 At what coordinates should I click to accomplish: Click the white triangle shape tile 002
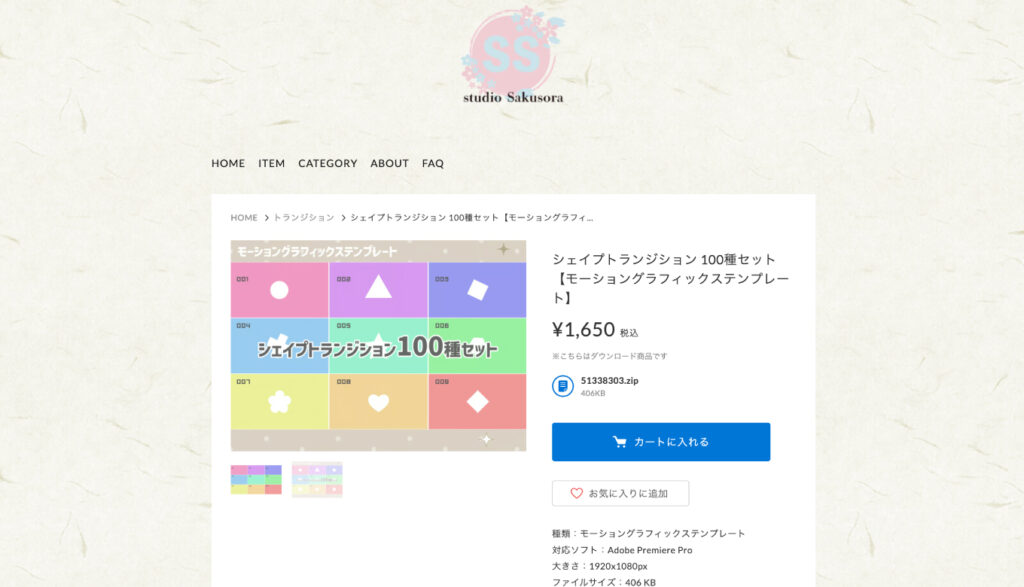tap(378, 290)
